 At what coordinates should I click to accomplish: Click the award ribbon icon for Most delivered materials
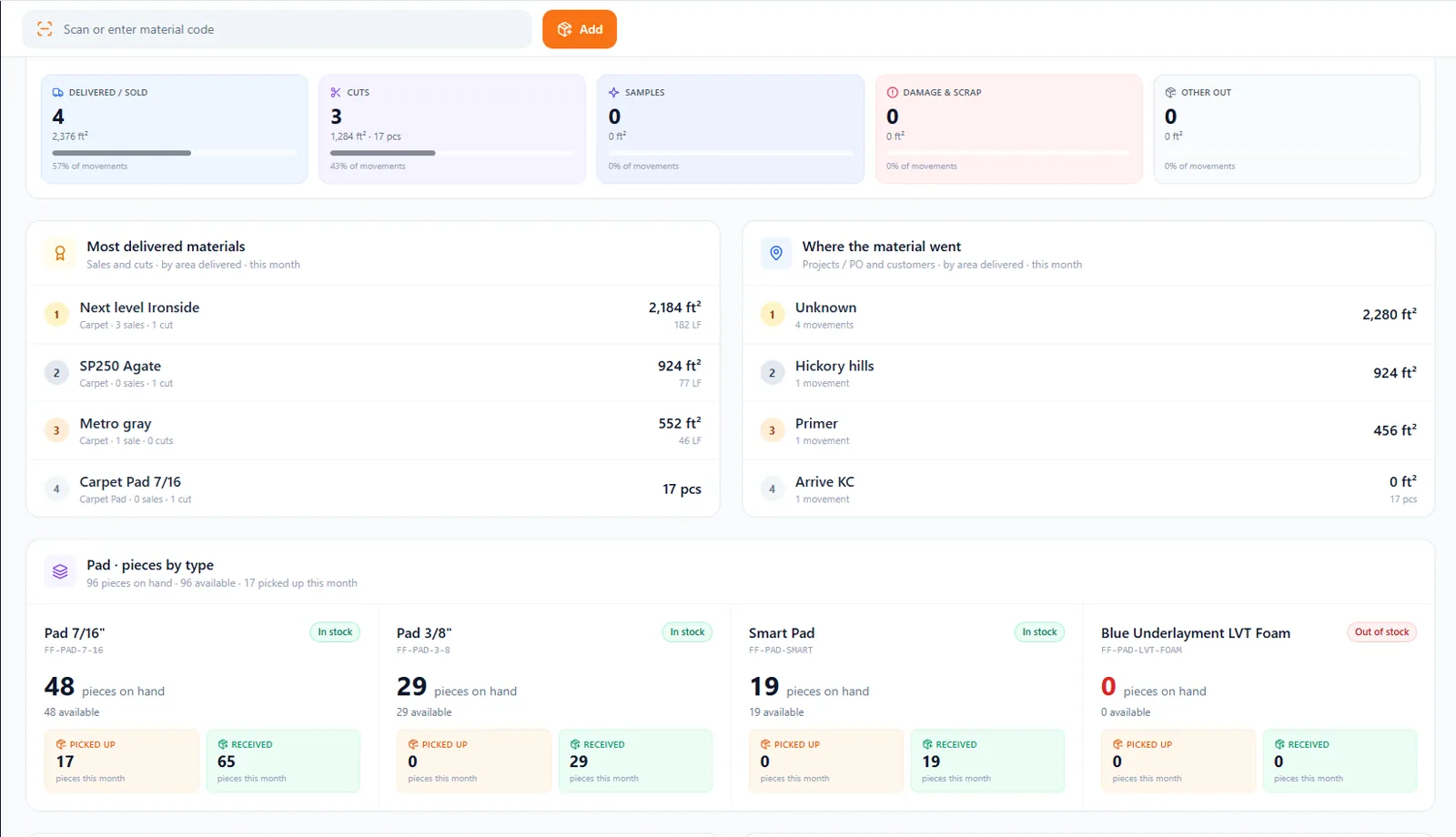(60, 254)
